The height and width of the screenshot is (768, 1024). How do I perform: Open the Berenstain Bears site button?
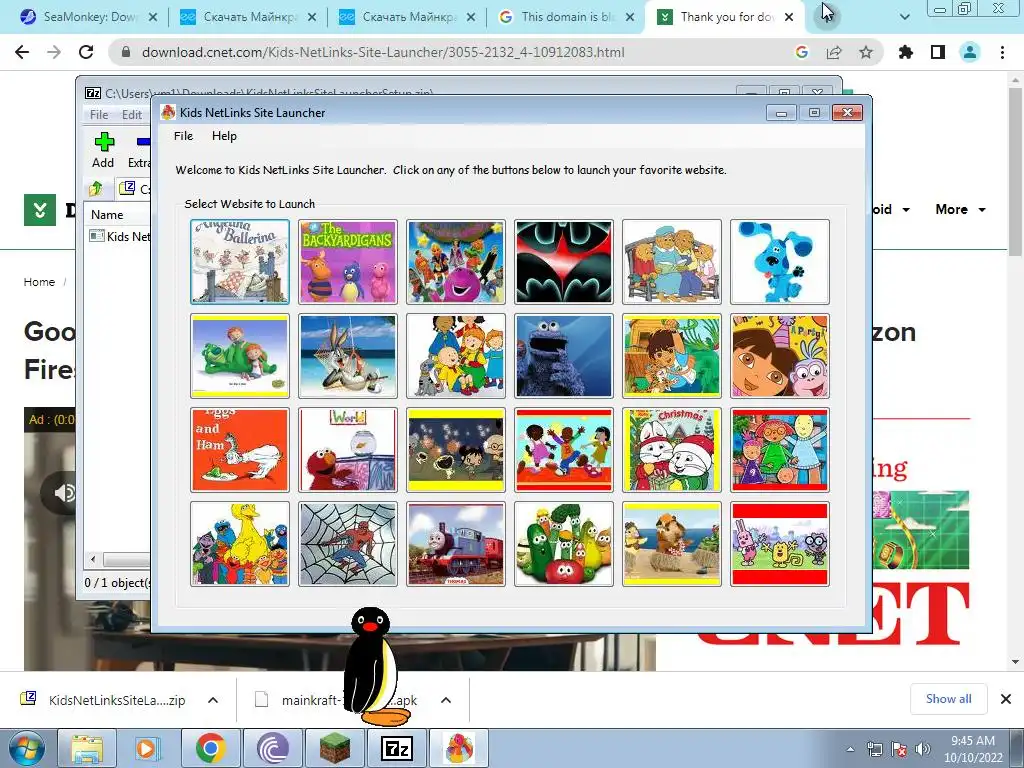tap(672, 262)
